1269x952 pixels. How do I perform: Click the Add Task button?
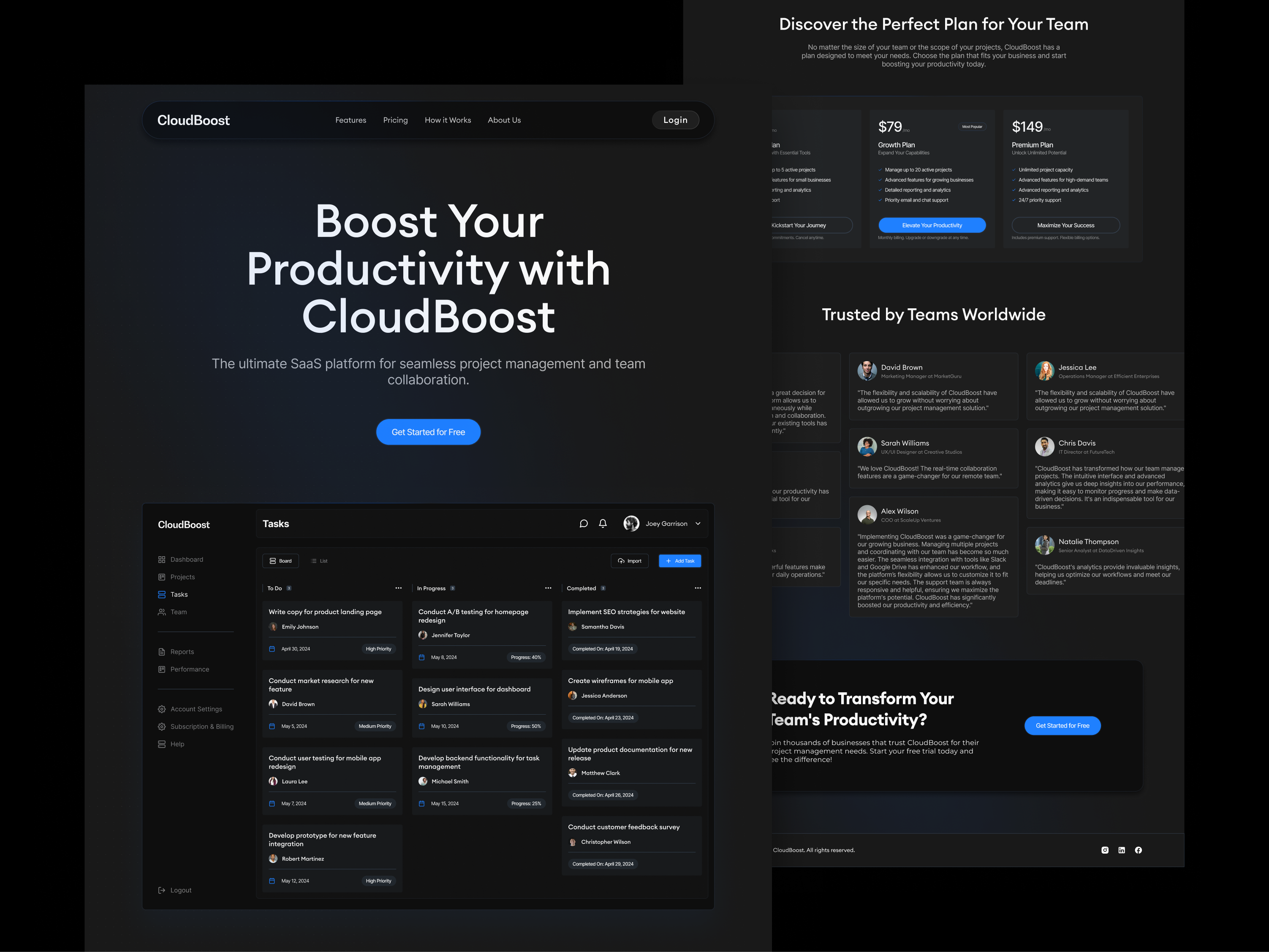click(x=680, y=560)
